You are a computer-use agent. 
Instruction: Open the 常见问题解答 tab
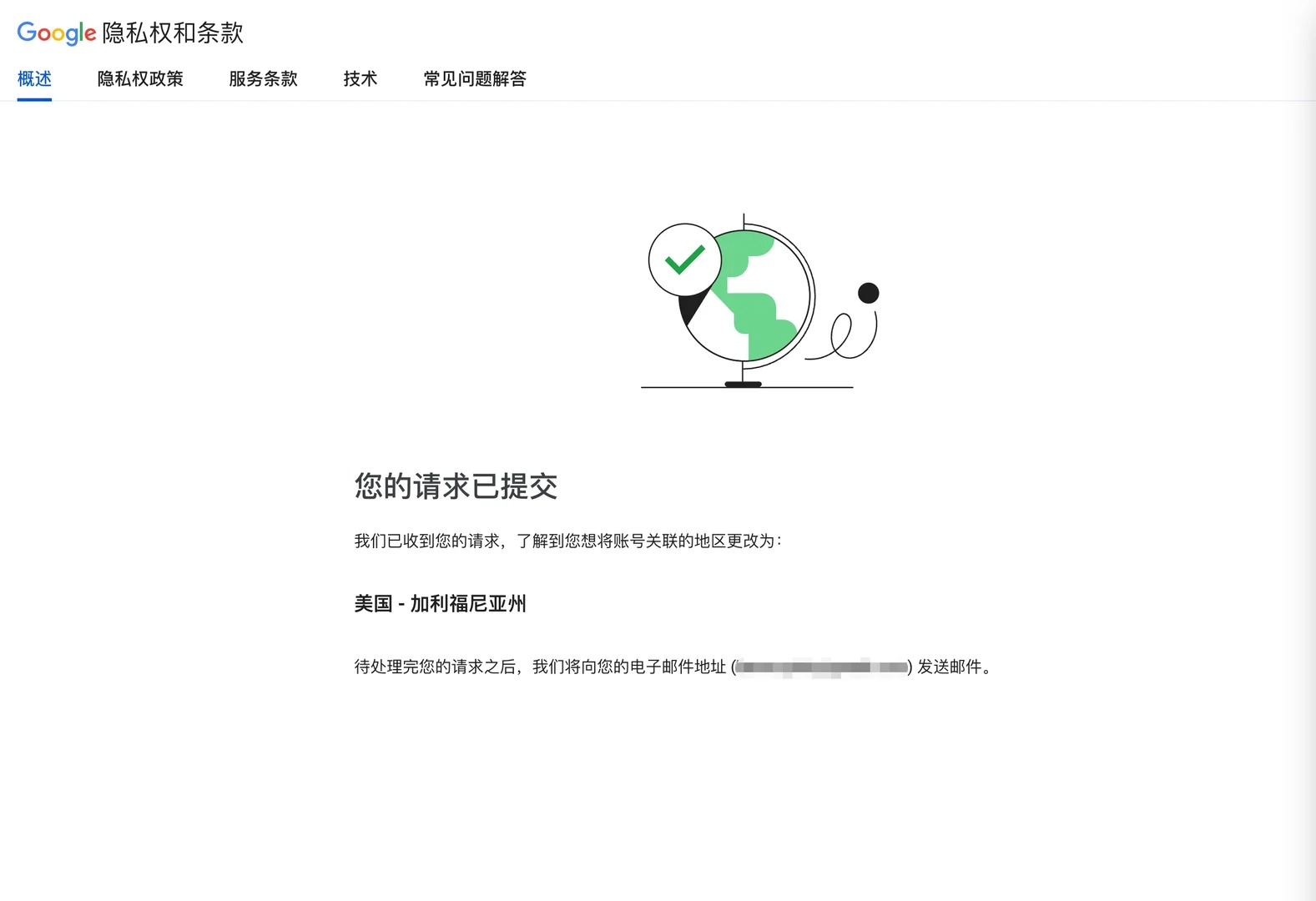coord(475,78)
